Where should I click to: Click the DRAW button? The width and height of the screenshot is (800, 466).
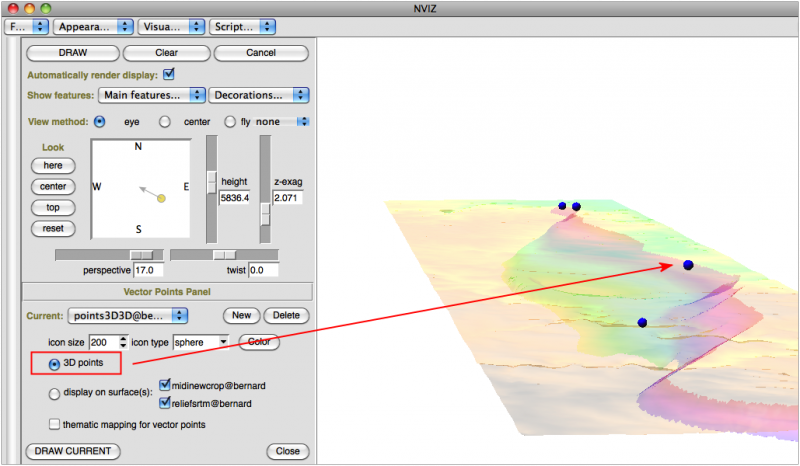click(72, 53)
